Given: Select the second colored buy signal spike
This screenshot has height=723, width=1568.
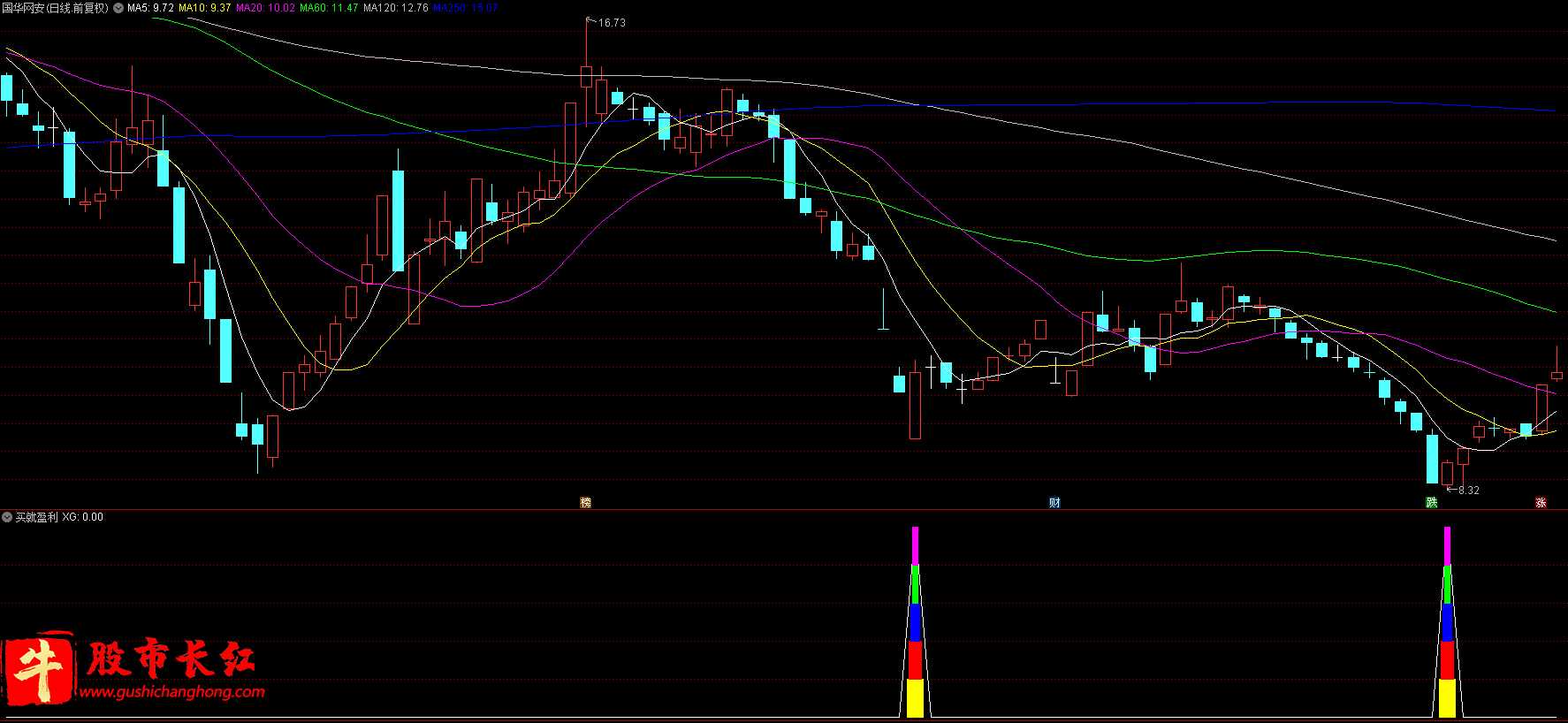Looking at the screenshot, I should pyautogui.click(x=1447, y=622).
